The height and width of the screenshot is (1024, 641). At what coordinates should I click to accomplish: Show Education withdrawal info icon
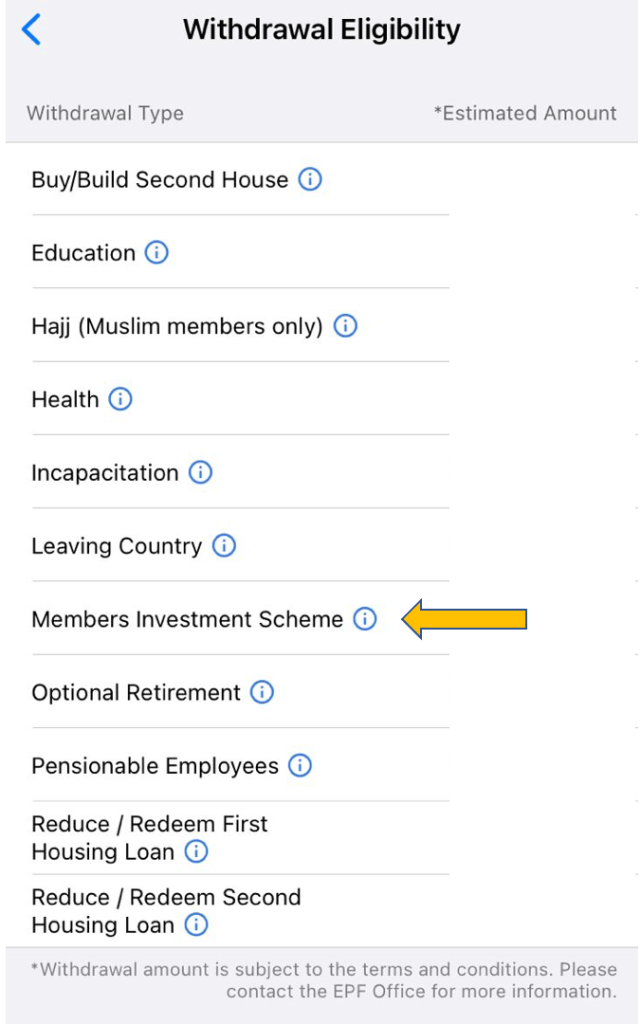(157, 253)
